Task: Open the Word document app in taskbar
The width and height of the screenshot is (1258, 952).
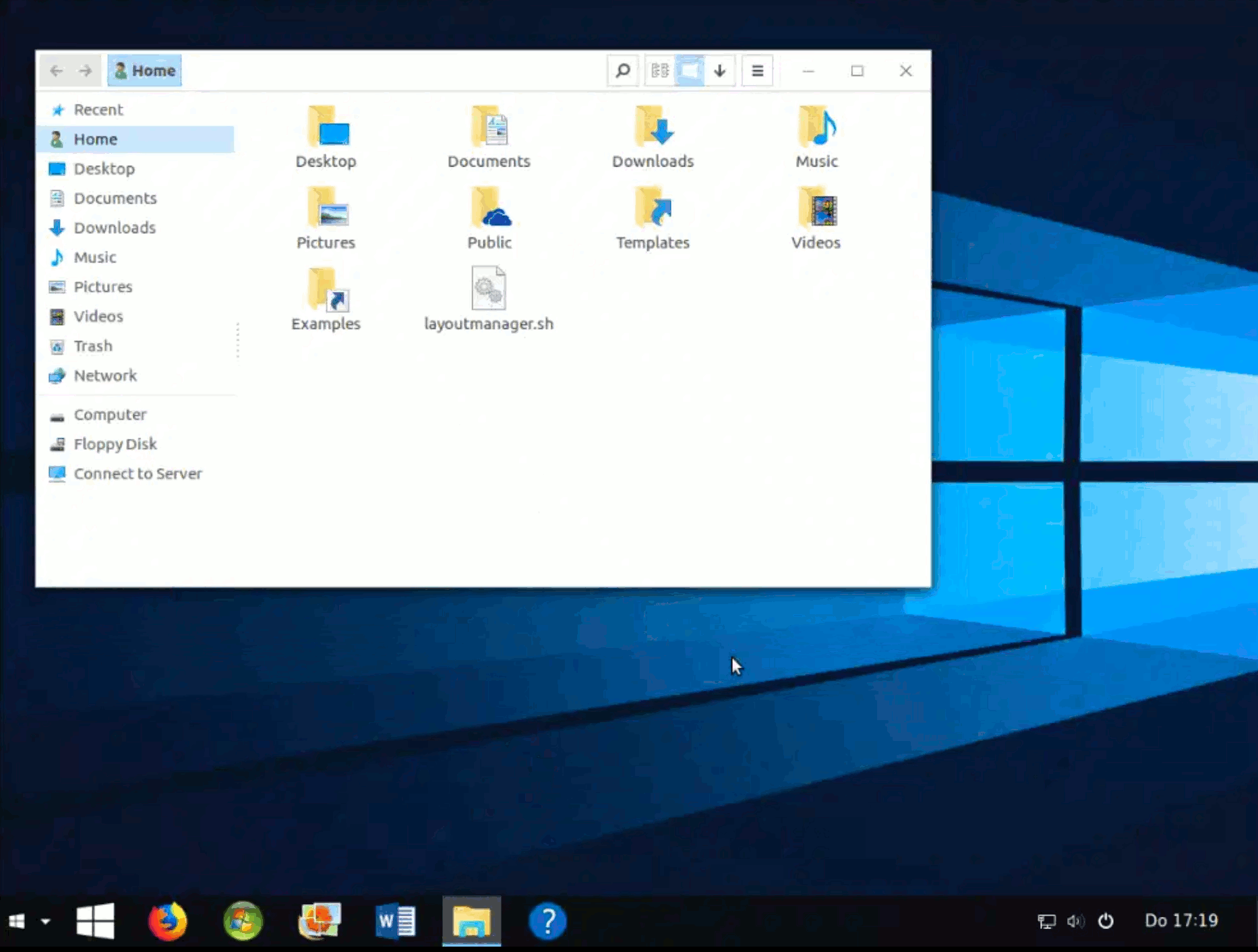Action: (x=395, y=921)
